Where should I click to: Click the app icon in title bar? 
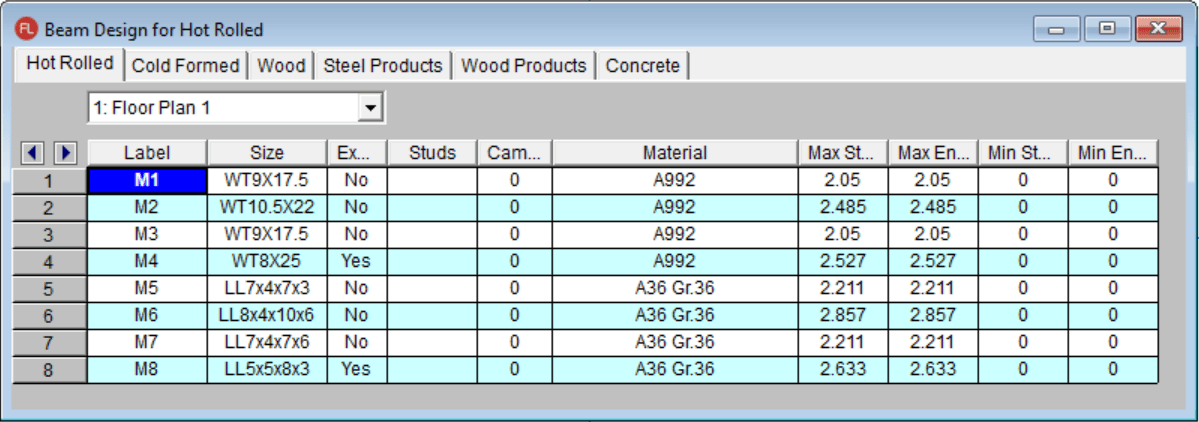point(25,30)
